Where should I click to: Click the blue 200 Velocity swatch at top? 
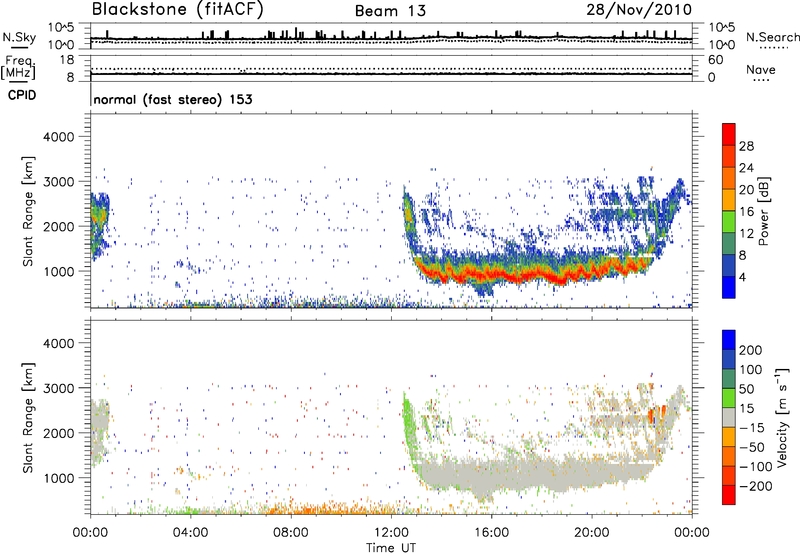point(729,340)
